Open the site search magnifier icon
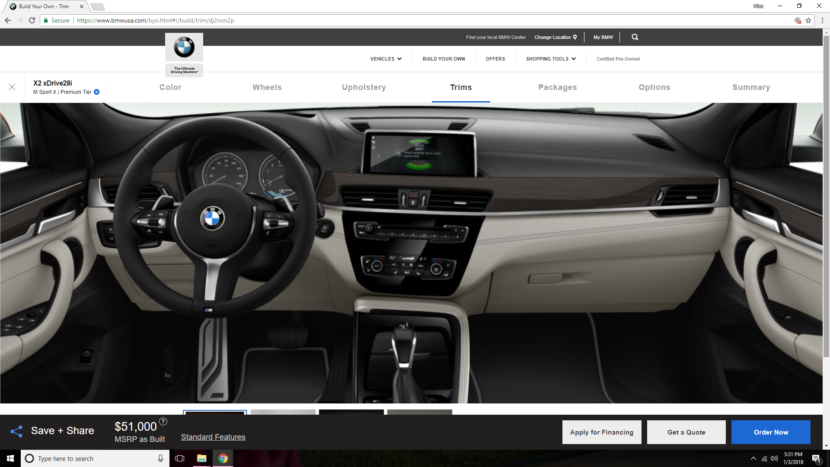Image resolution: width=830 pixels, height=467 pixels. pos(635,37)
